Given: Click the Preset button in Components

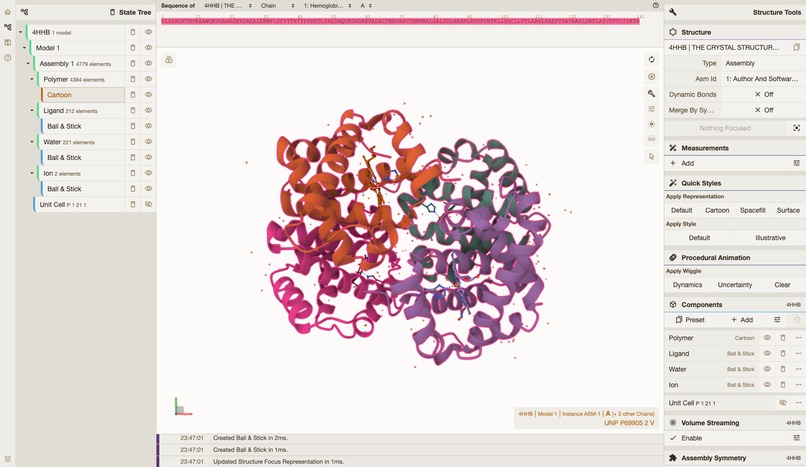Looking at the screenshot, I should coord(690,320).
